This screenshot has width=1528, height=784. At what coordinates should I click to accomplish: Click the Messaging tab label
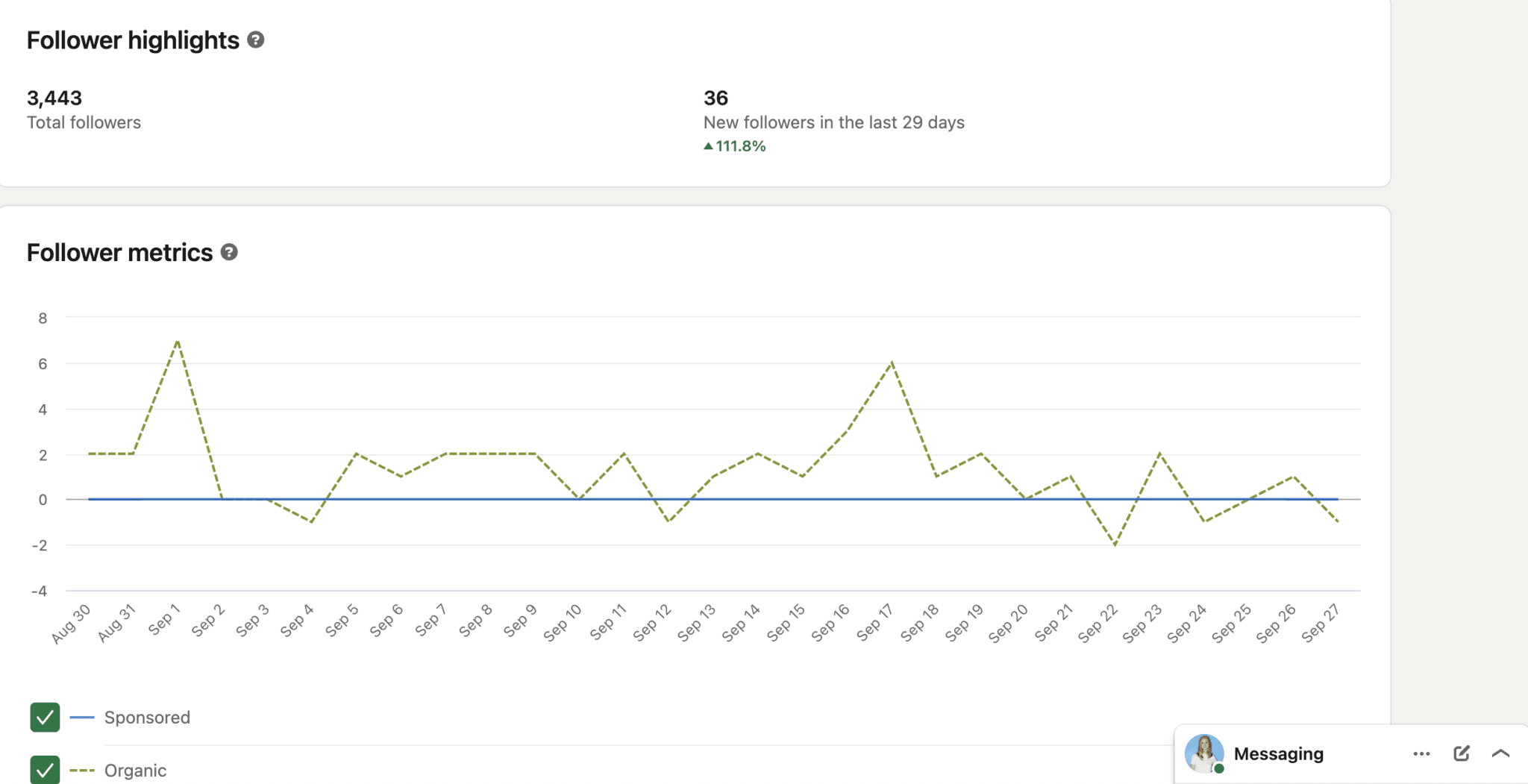(x=1280, y=753)
